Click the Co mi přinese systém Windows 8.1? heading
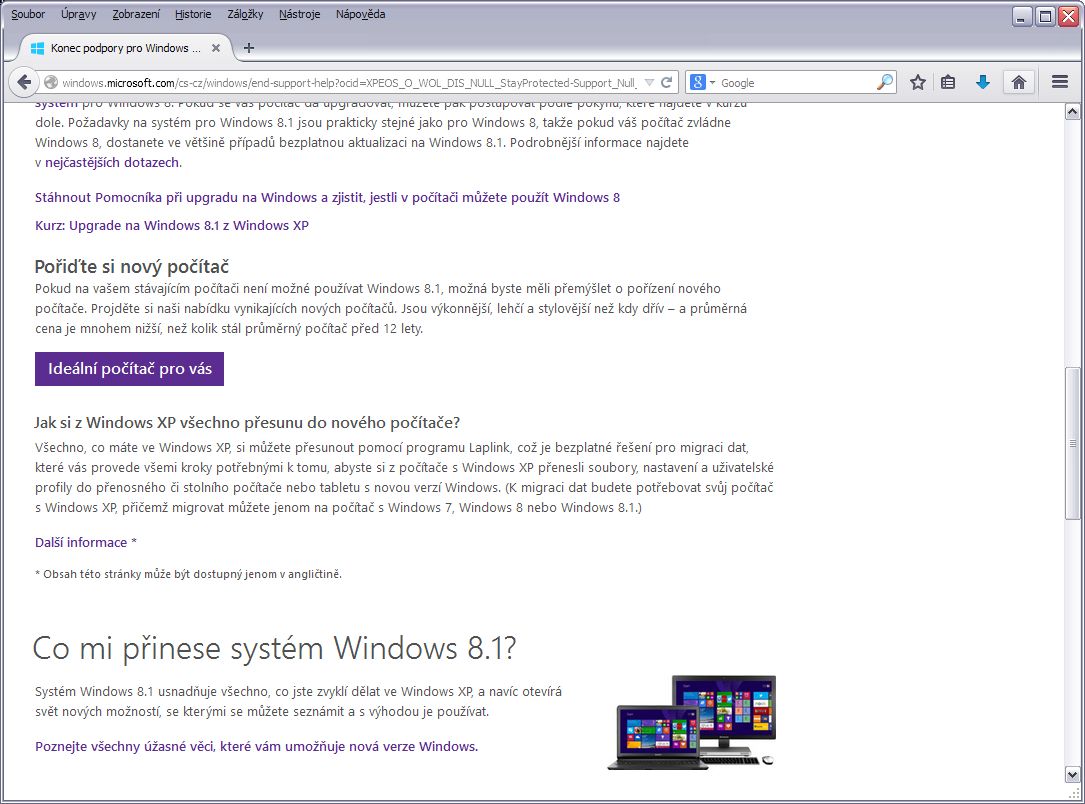The image size is (1085, 804). coord(274,648)
